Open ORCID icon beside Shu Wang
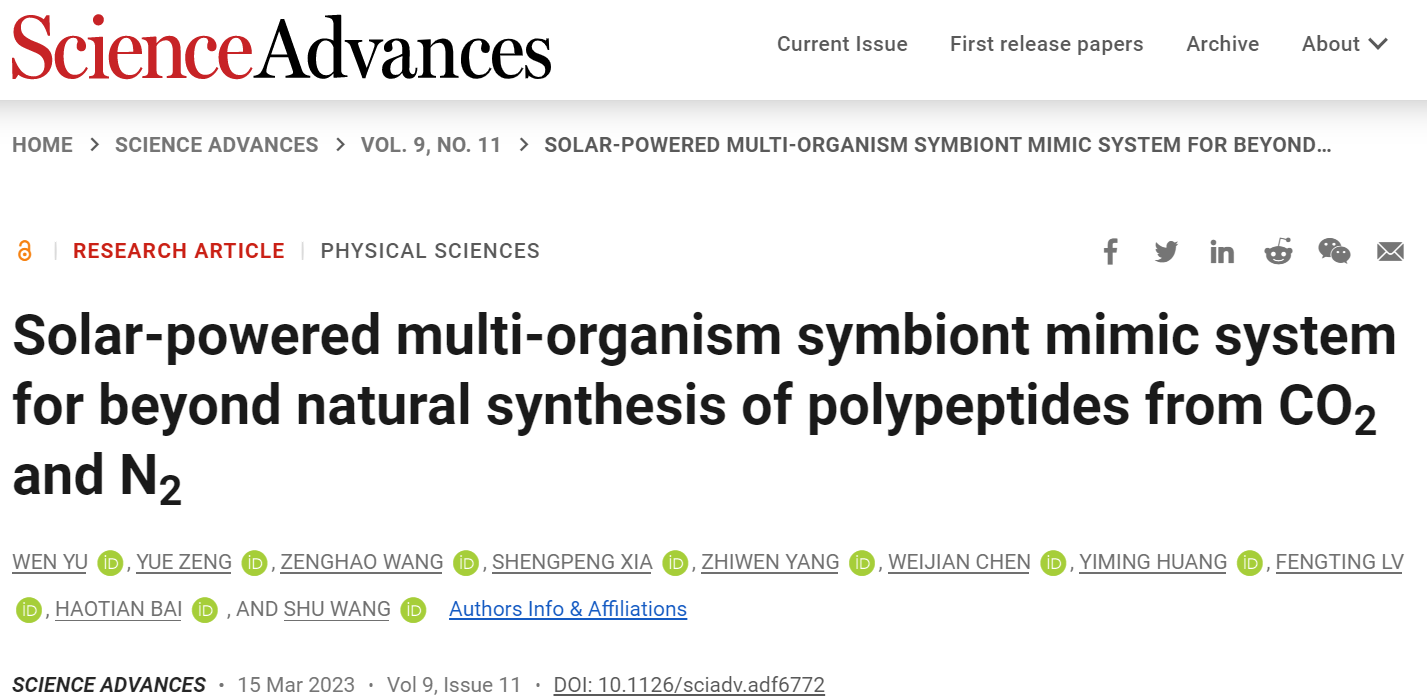Image resolution: width=1427 pixels, height=699 pixels. tap(413, 610)
